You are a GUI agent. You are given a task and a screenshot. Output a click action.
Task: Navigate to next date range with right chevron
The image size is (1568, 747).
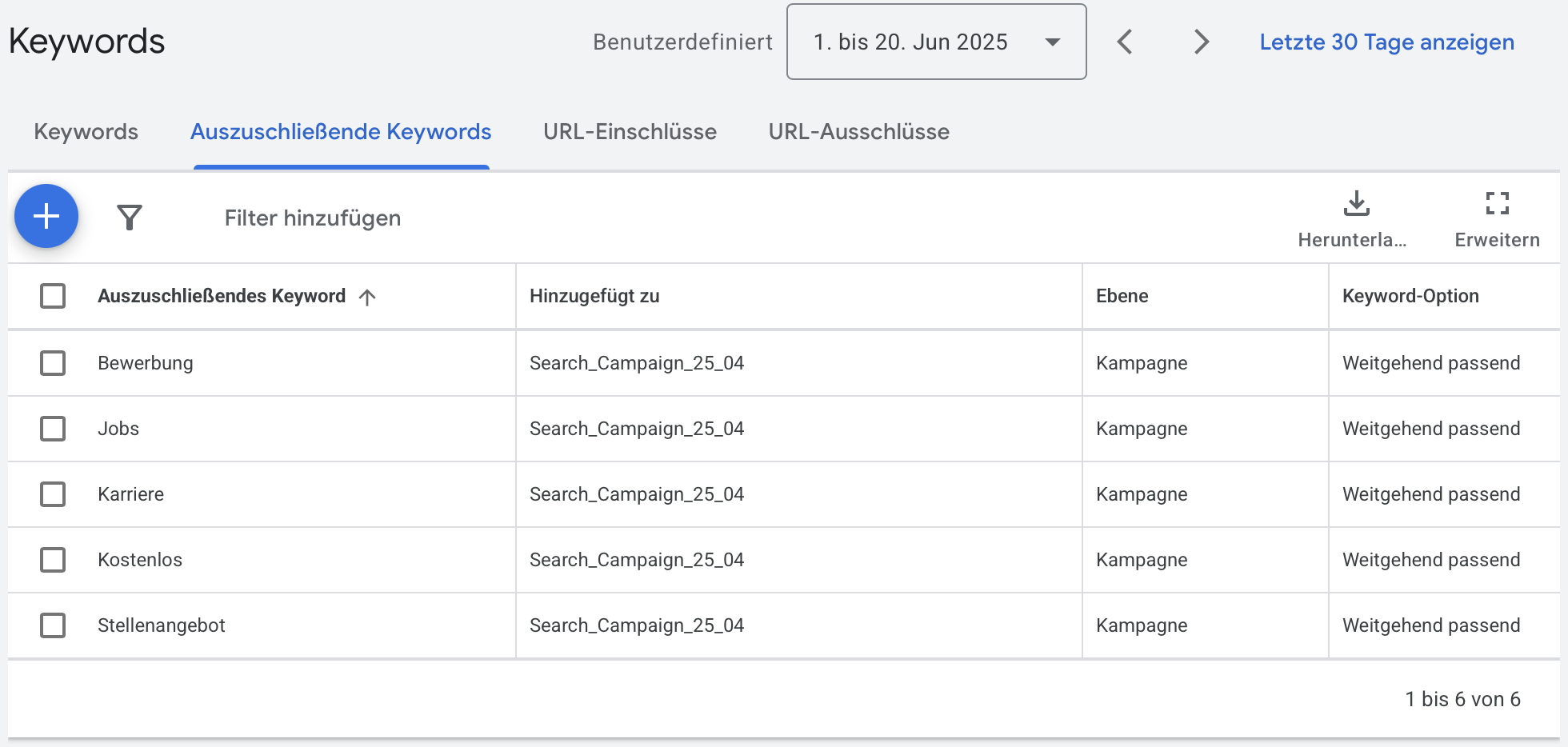pyautogui.click(x=1201, y=42)
